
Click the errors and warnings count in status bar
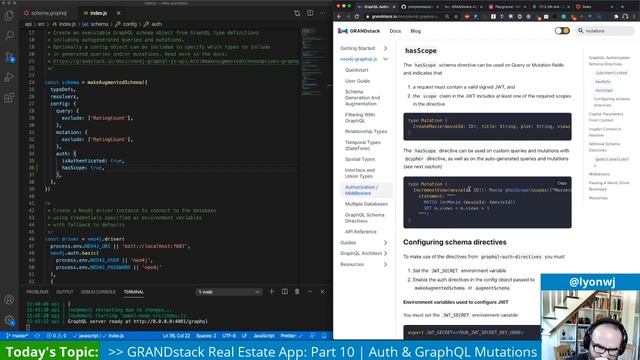pyautogui.click(x=56, y=336)
